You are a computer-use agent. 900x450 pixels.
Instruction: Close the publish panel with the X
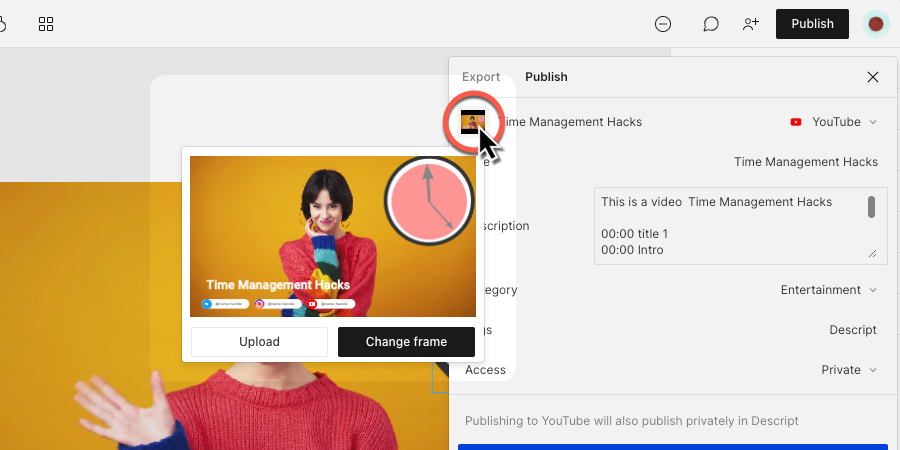872,77
